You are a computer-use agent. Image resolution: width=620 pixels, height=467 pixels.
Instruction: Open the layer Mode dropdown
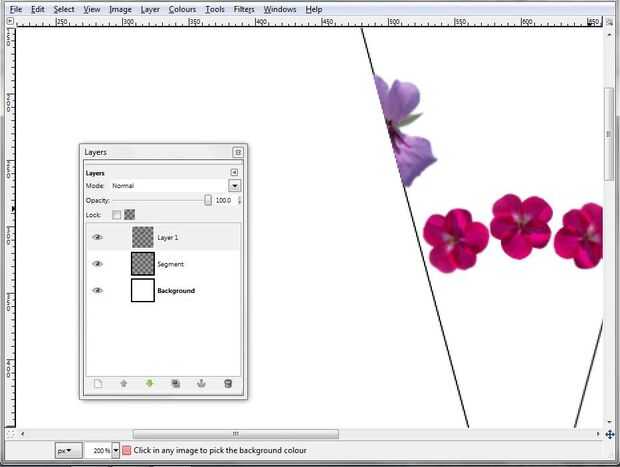[234, 186]
